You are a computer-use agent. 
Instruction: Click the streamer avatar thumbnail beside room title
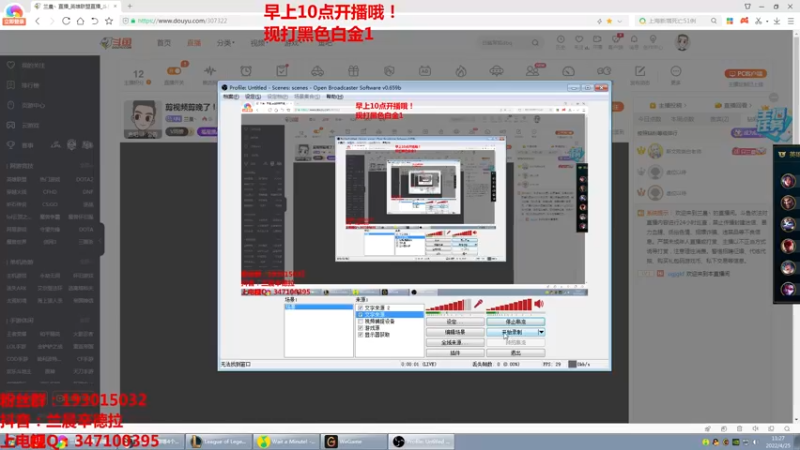click(x=143, y=119)
